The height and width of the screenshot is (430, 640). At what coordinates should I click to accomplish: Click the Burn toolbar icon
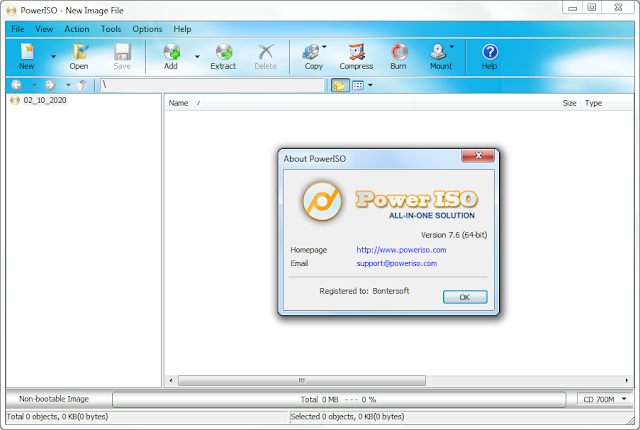[x=399, y=52]
